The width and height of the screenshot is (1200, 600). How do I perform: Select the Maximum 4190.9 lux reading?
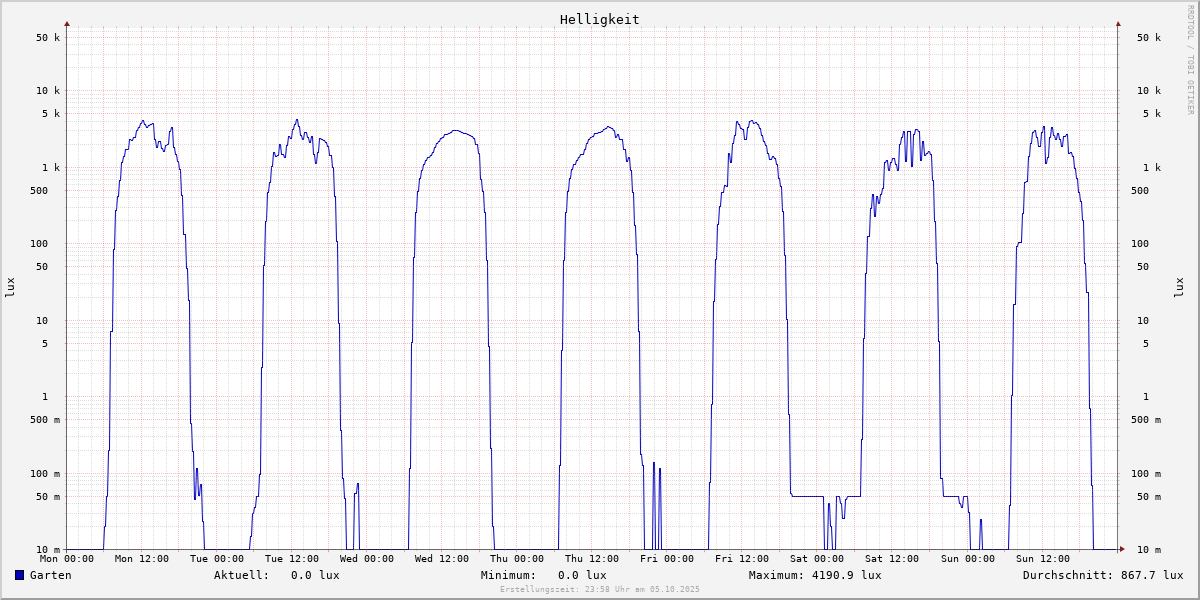(x=845, y=575)
